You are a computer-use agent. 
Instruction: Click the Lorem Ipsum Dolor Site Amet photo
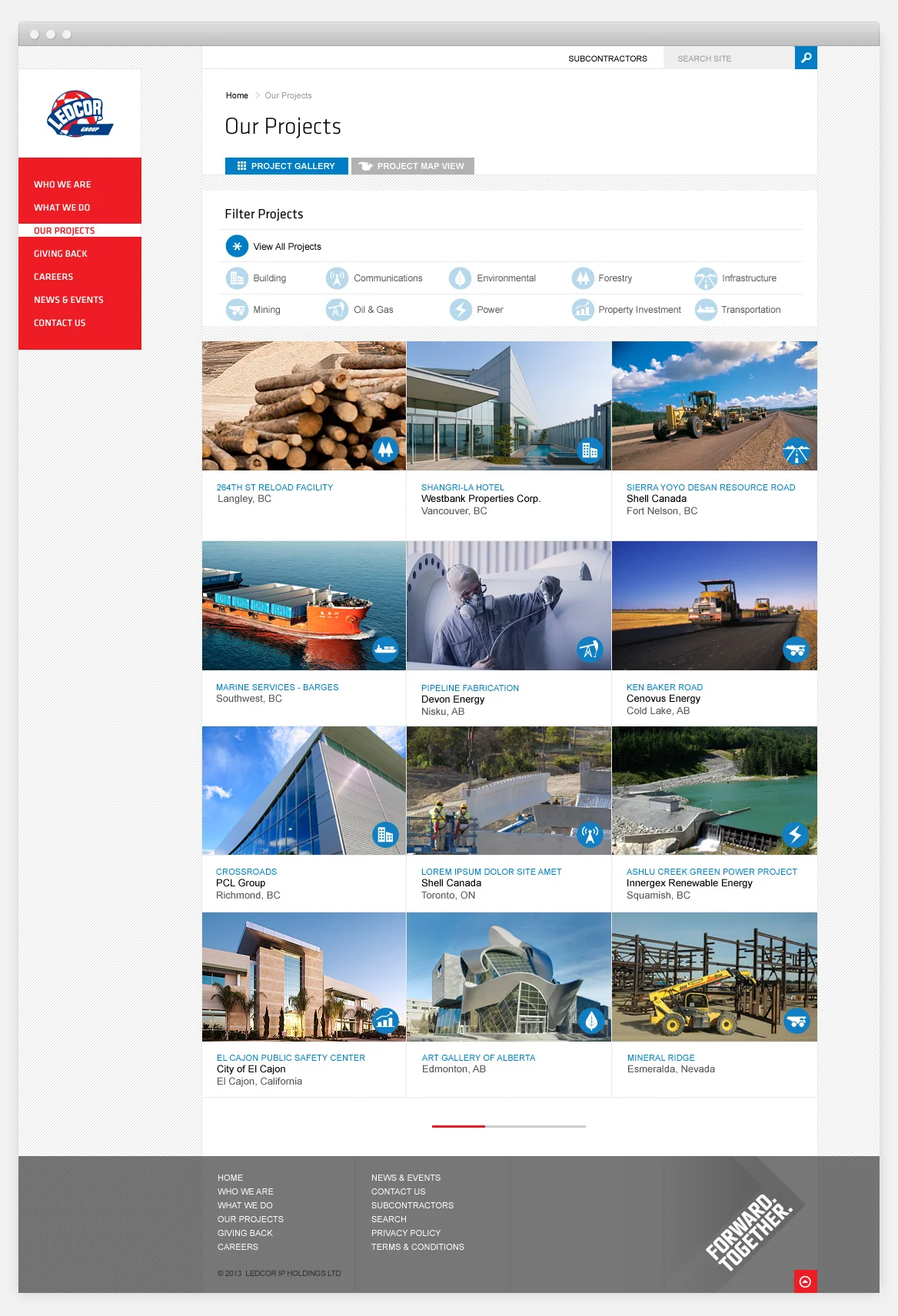pyautogui.click(x=509, y=790)
